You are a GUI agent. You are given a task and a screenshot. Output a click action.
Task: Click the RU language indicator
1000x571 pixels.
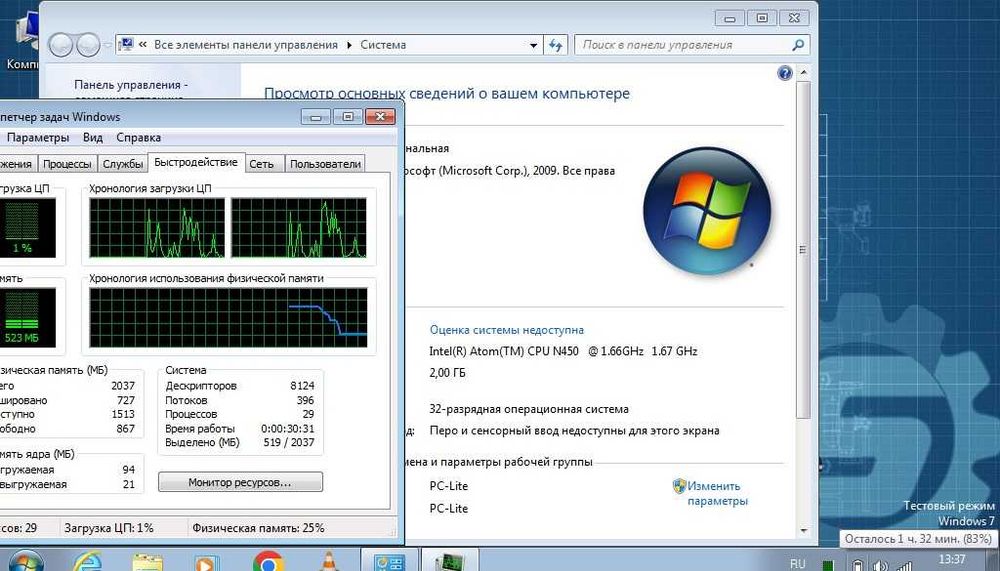(x=797, y=563)
